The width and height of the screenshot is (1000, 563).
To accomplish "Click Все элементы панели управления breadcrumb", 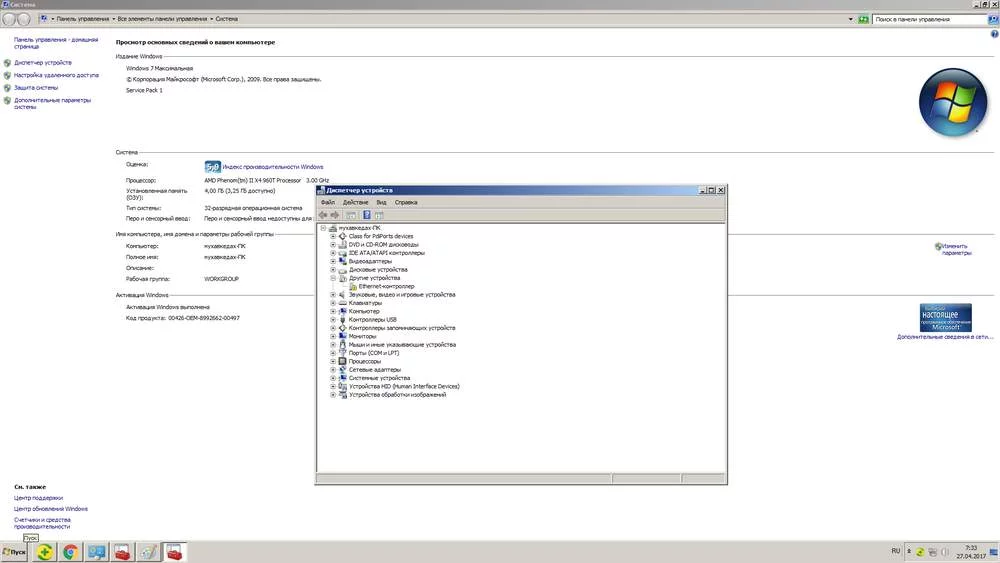I will click(x=162, y=19).
